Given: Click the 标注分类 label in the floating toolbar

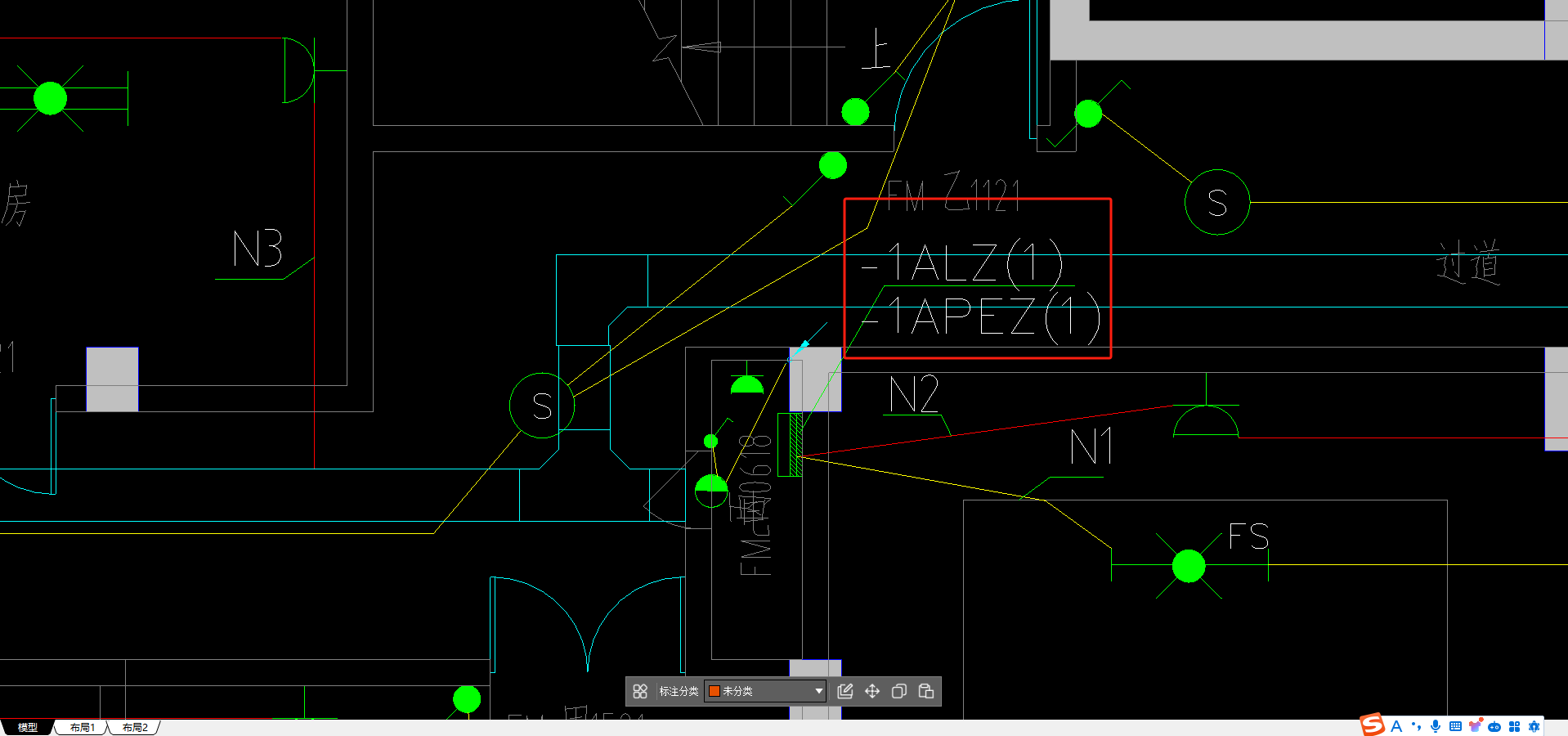Looking at the screenshot, I should tap(679, 691).
